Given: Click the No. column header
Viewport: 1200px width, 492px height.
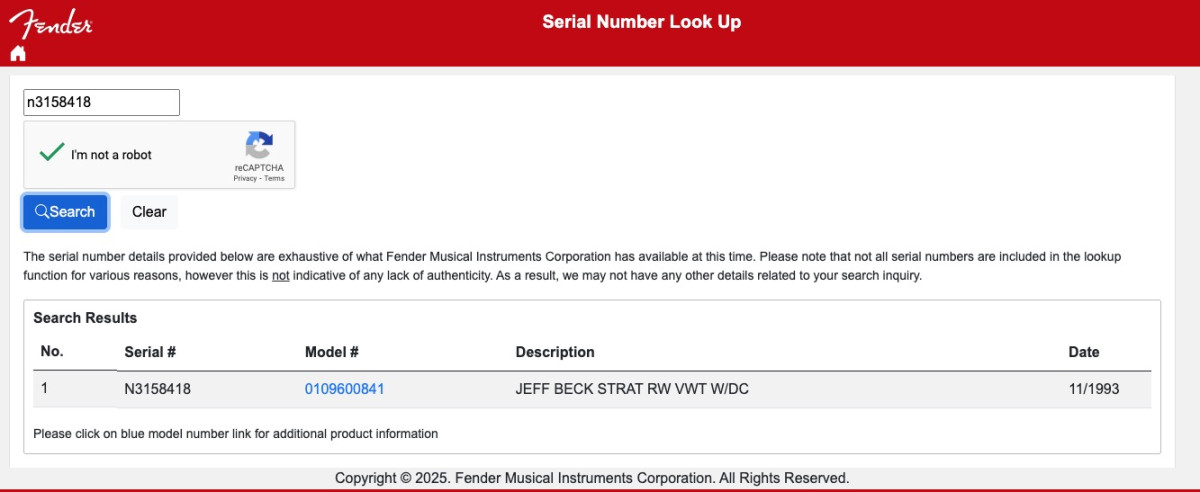Looking at the screenshot, I should 51,352.
